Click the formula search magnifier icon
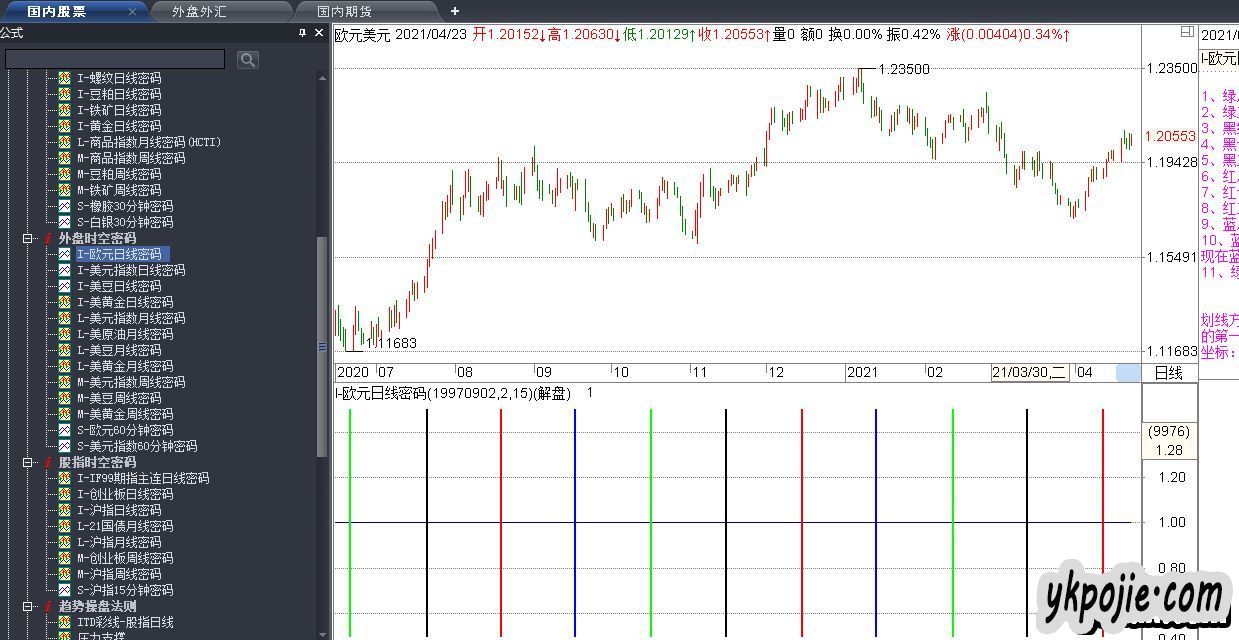The width and height of the screenshot is (1239, 640). (x=247, y=60)
